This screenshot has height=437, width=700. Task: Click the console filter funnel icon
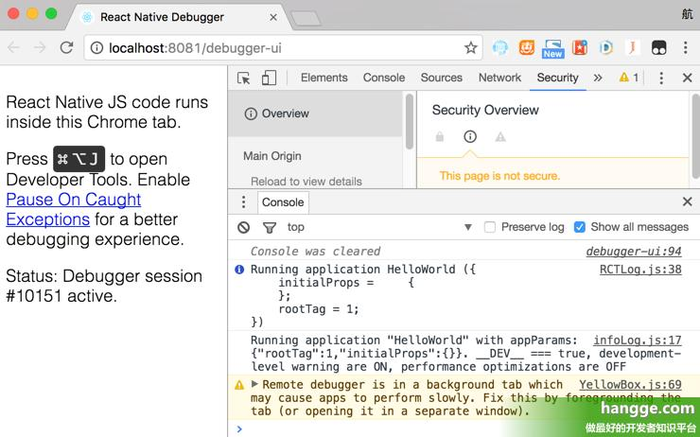click(269, 228)
